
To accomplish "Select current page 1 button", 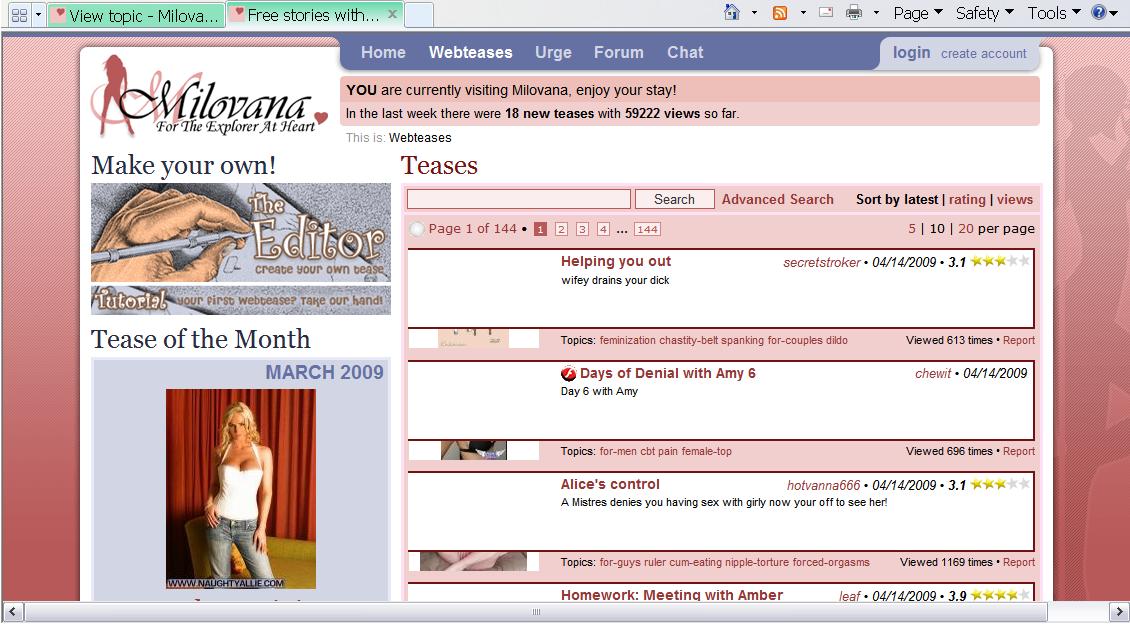I will (540, 229).
